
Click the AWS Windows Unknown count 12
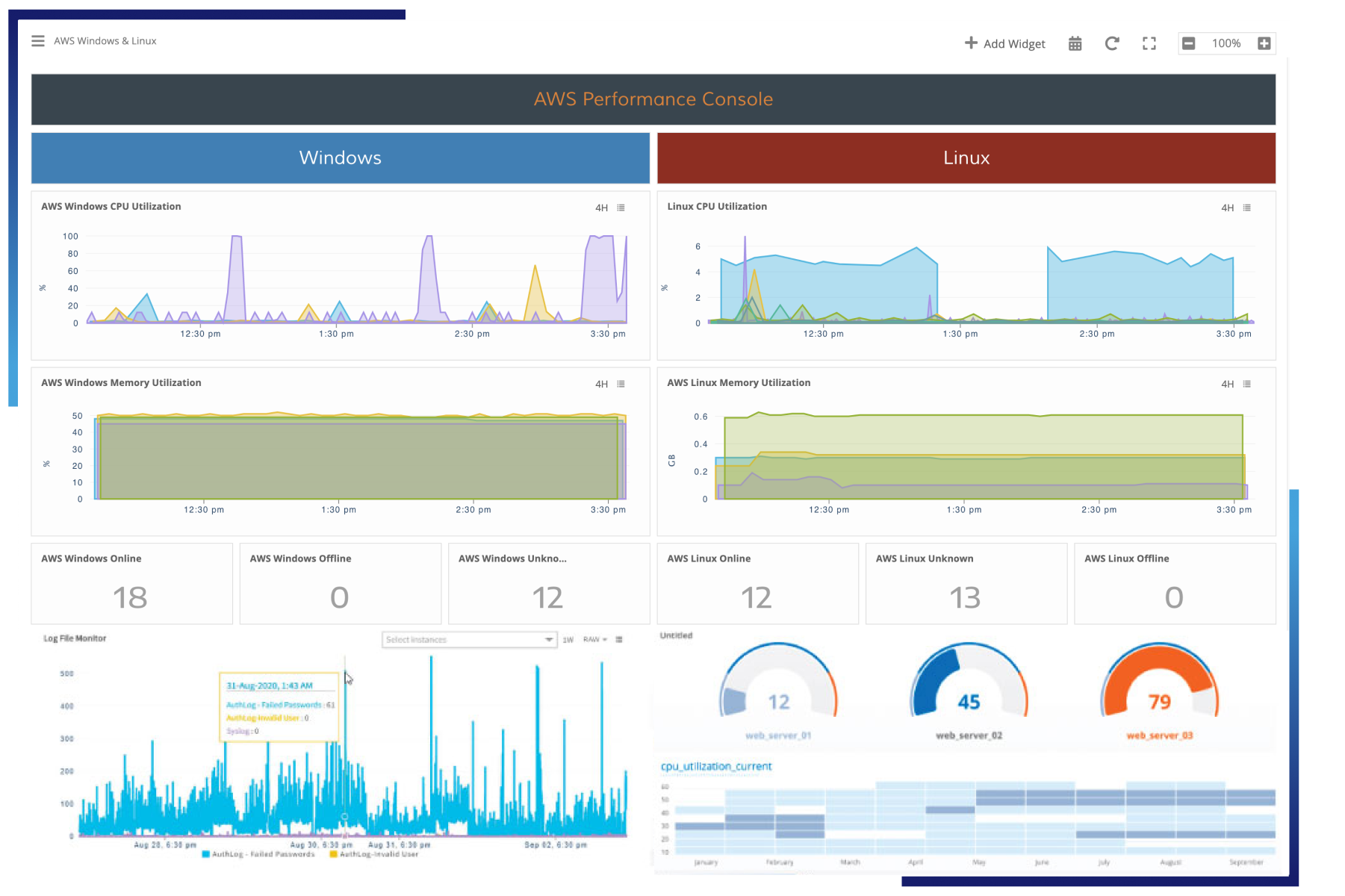click(547, 597)
